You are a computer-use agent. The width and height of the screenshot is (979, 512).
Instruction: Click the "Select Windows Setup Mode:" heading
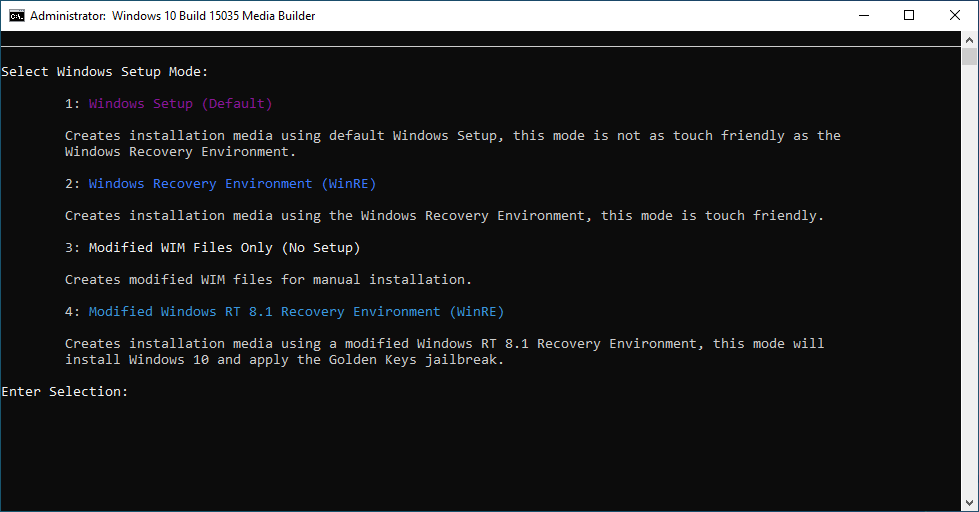click(x=104, y=72)
